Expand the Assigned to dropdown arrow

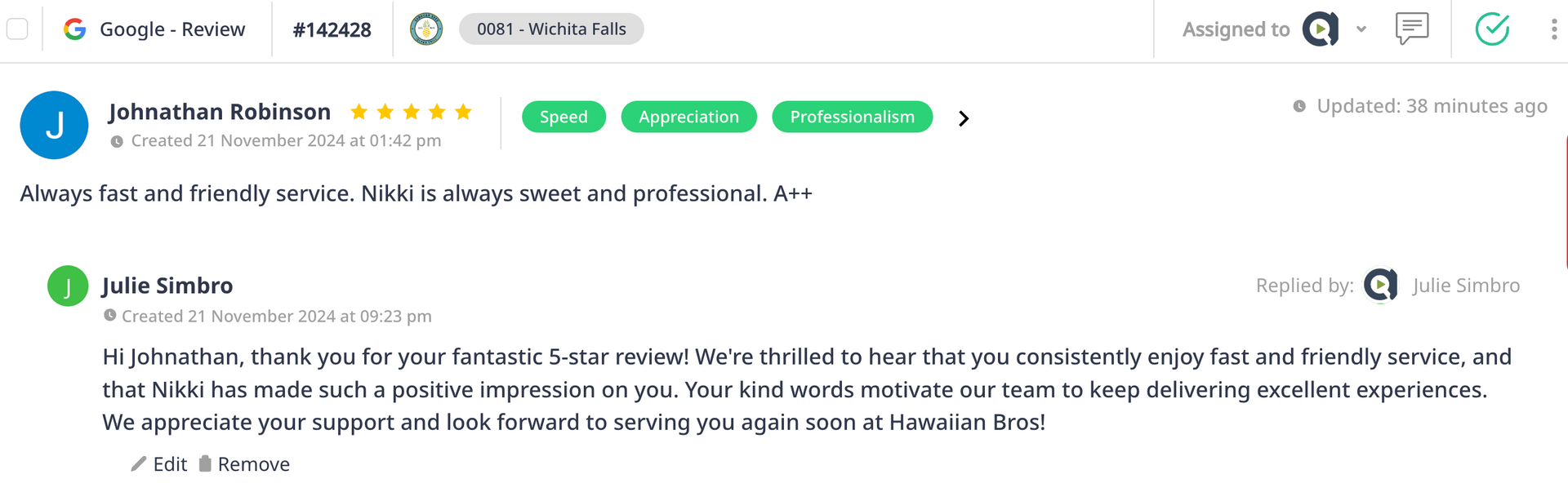1361,29
